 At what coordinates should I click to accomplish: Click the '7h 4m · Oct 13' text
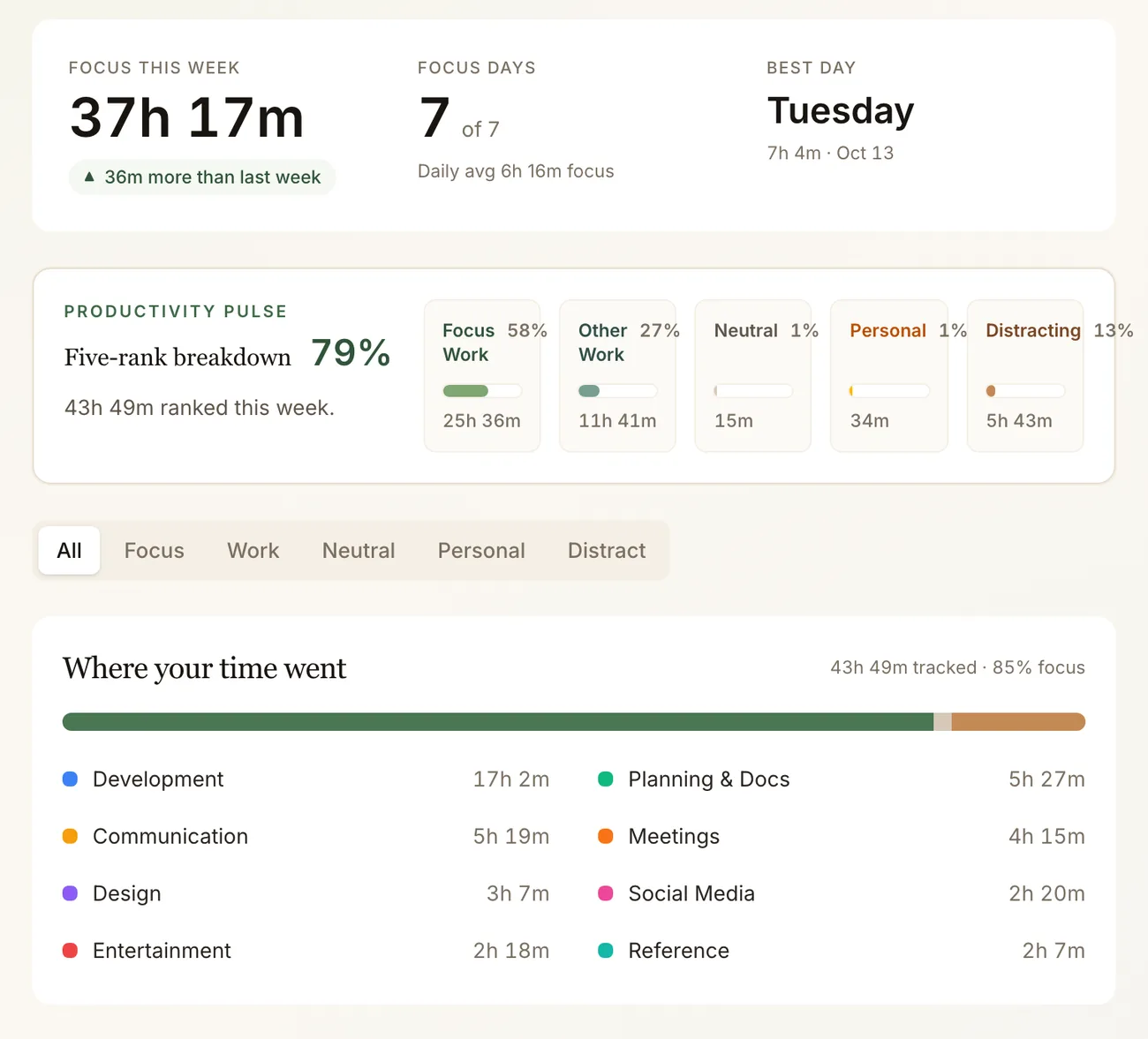[x=830, y=153]
